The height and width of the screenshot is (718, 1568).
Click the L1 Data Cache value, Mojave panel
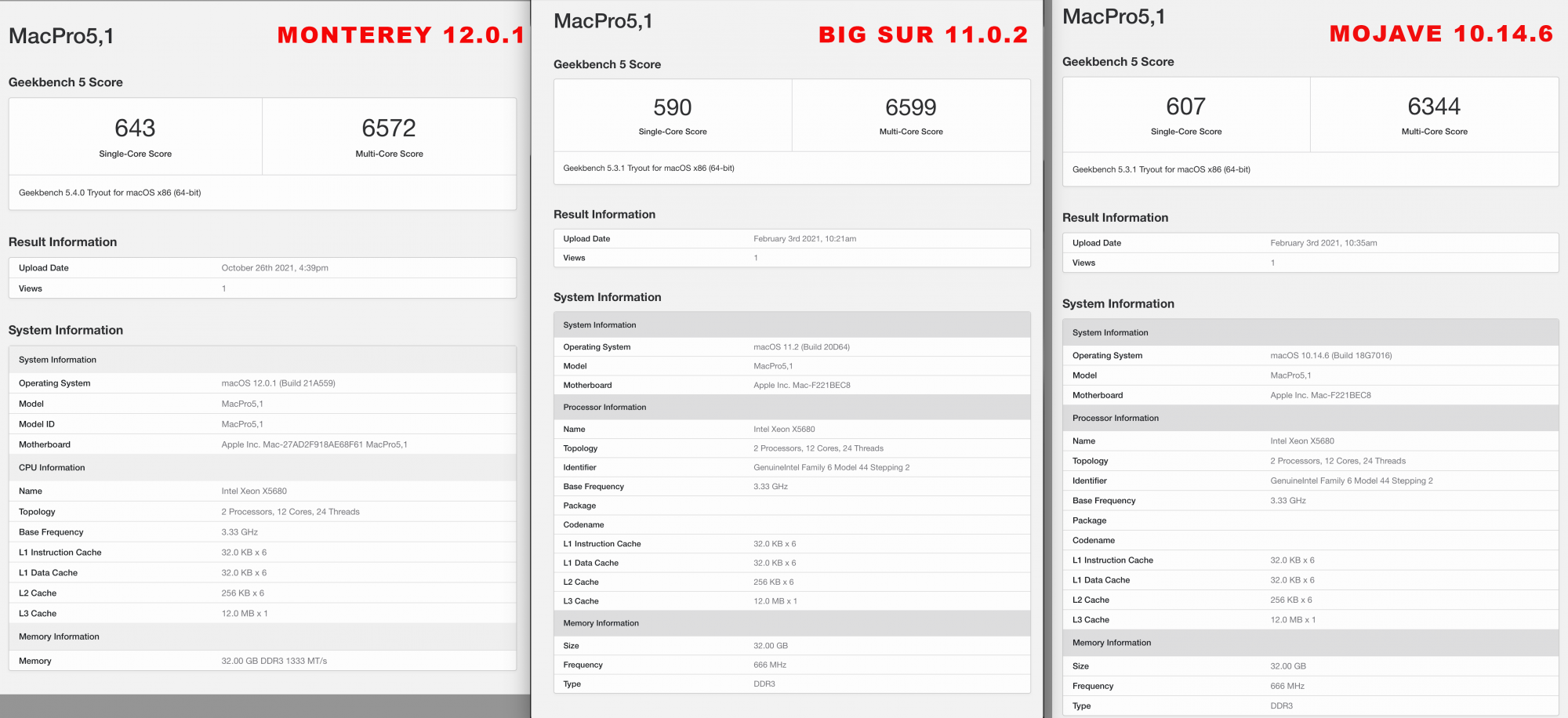[1293, 581]
